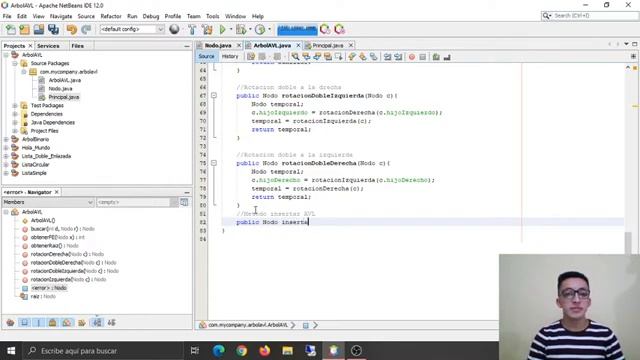
Task: Click the Find Next Occurrence icon
Action: pos(317,57)
